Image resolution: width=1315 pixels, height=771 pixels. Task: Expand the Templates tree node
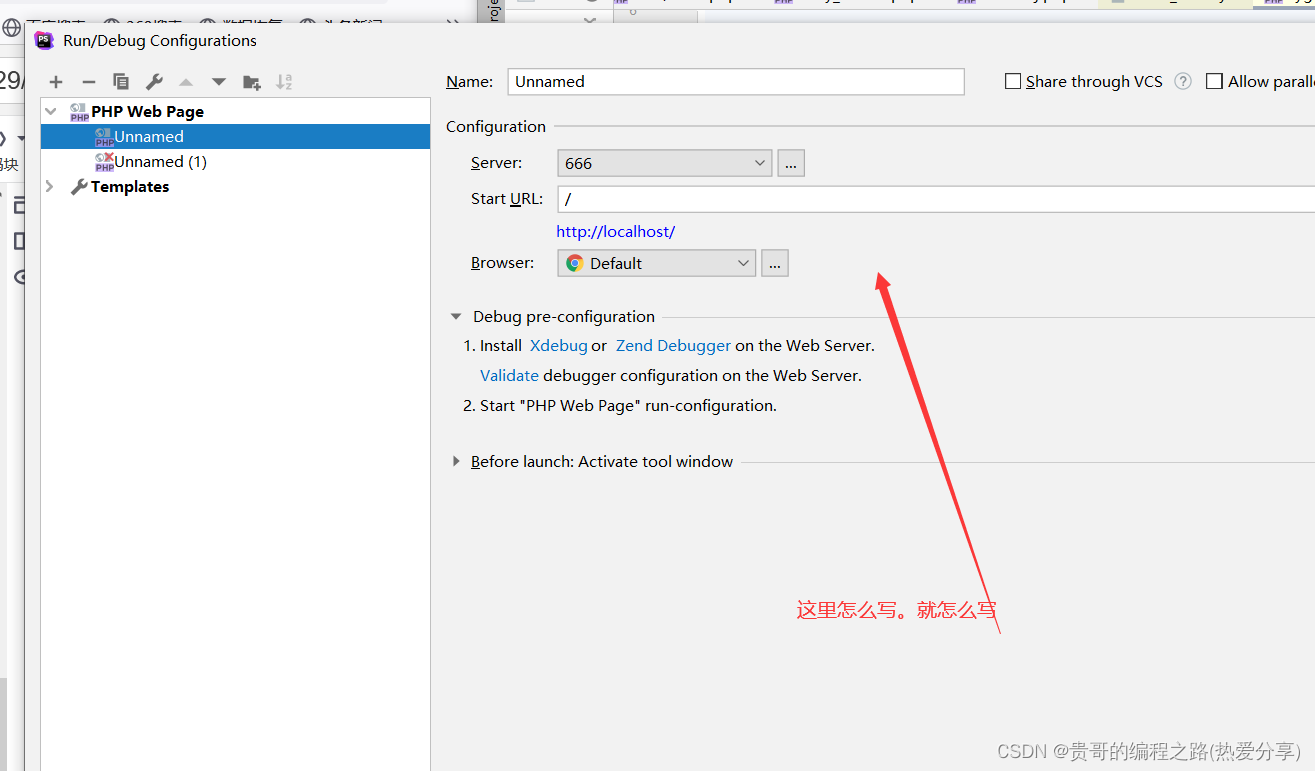[50, 187]
